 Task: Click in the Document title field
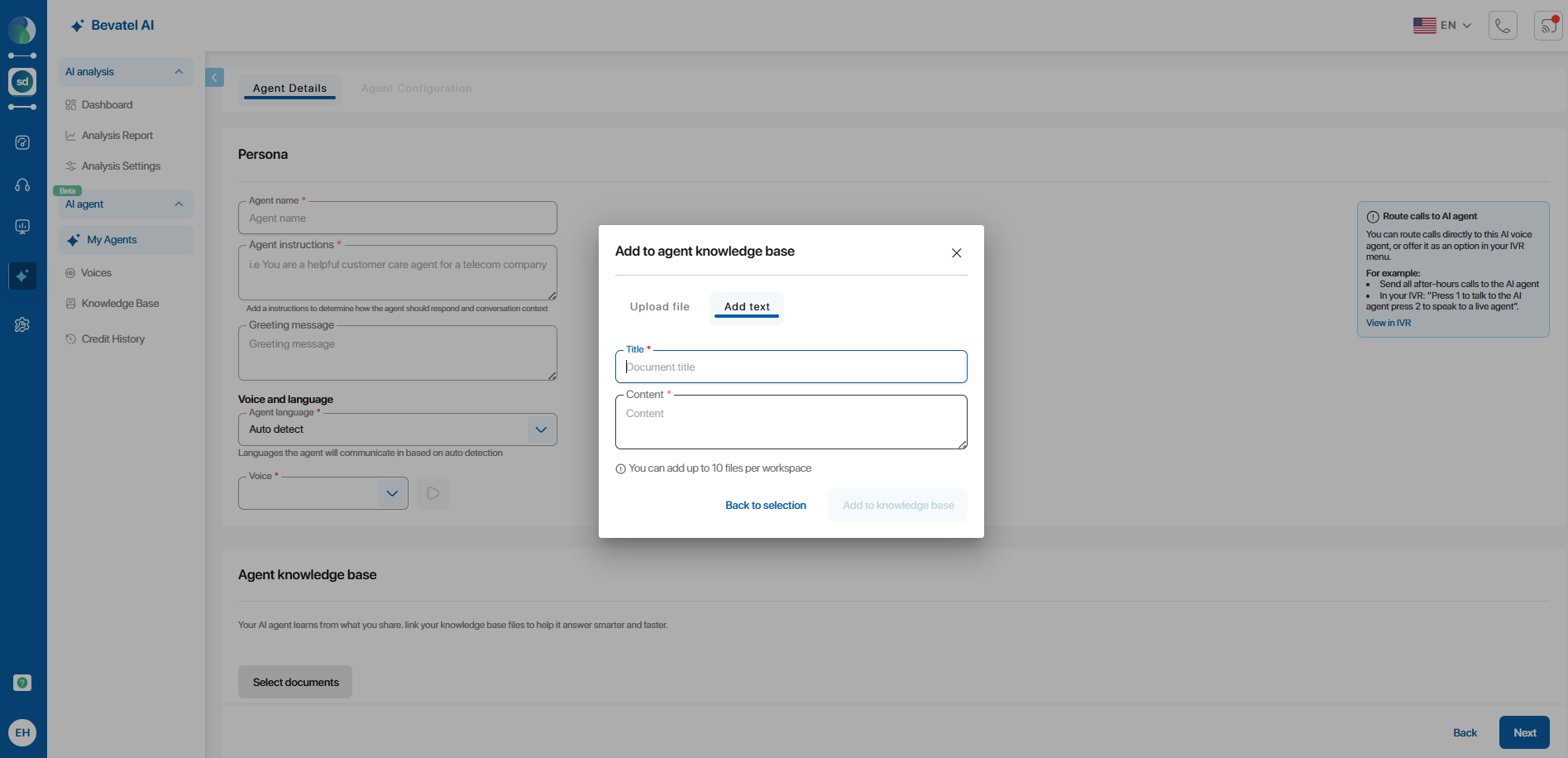tap(791, 367)
